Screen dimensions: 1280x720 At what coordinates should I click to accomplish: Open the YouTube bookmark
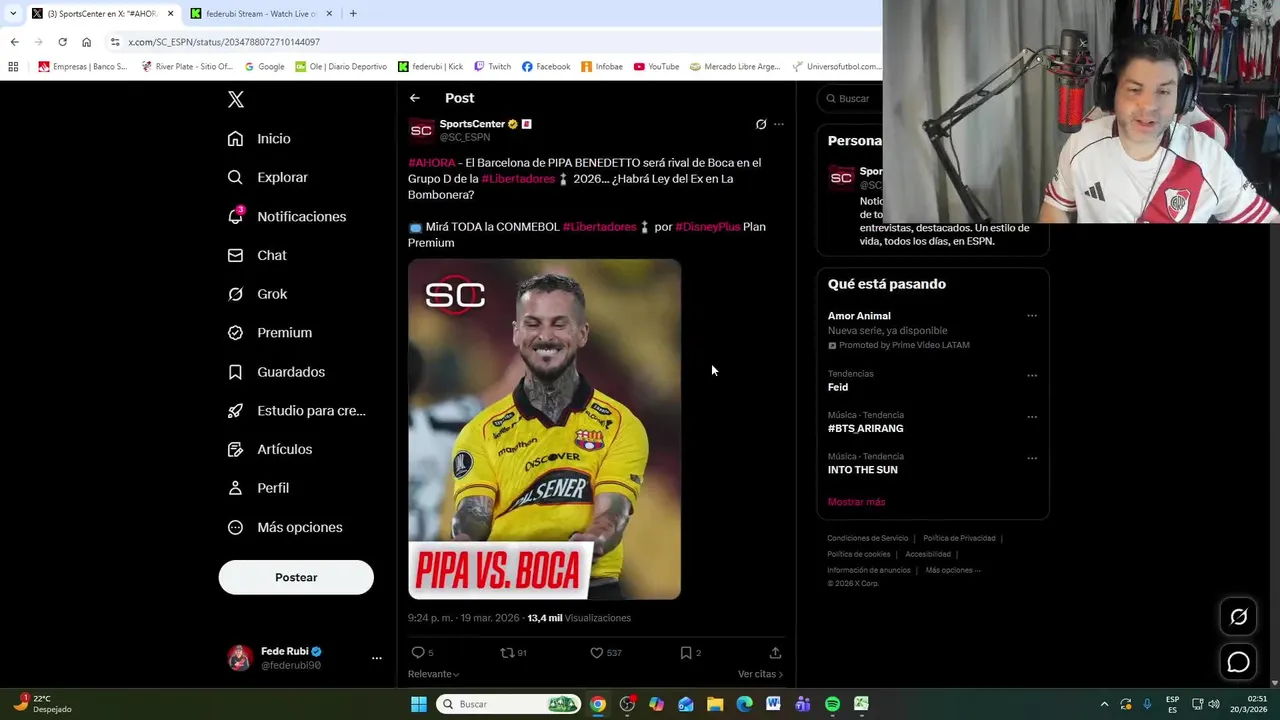tap(656, 67)
